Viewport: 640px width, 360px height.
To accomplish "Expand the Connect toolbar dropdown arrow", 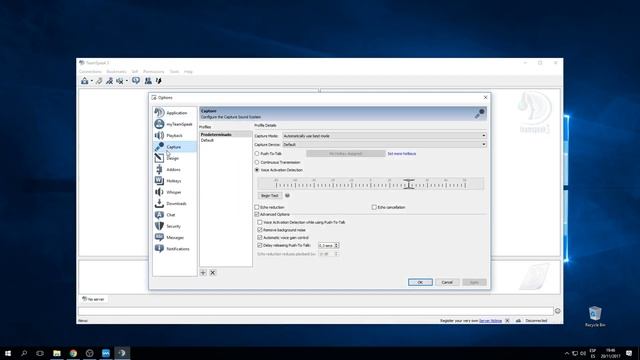I will click(x=92, y=81).
